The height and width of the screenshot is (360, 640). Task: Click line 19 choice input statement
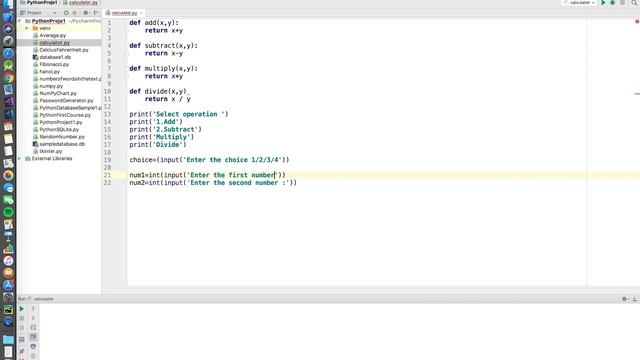point(209,160)
